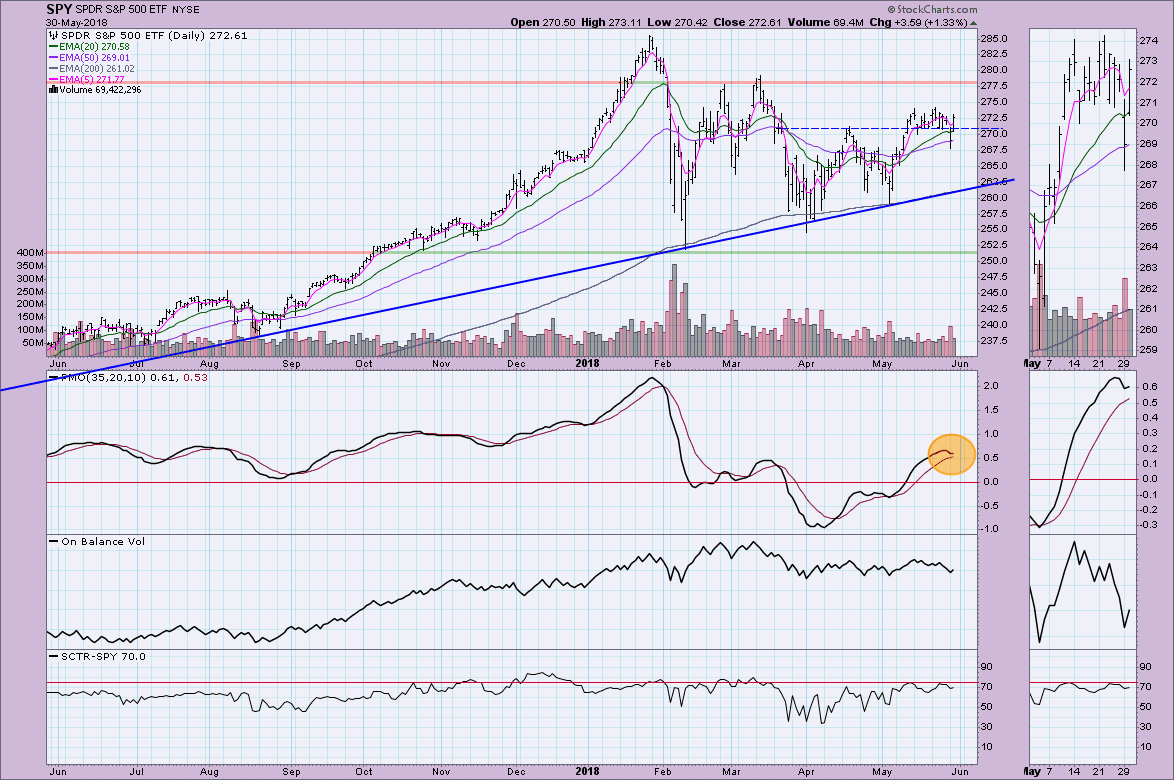Click the NYSE exchange label
1174x780 pixels.
pyautogui.click(x=186, y=10)
